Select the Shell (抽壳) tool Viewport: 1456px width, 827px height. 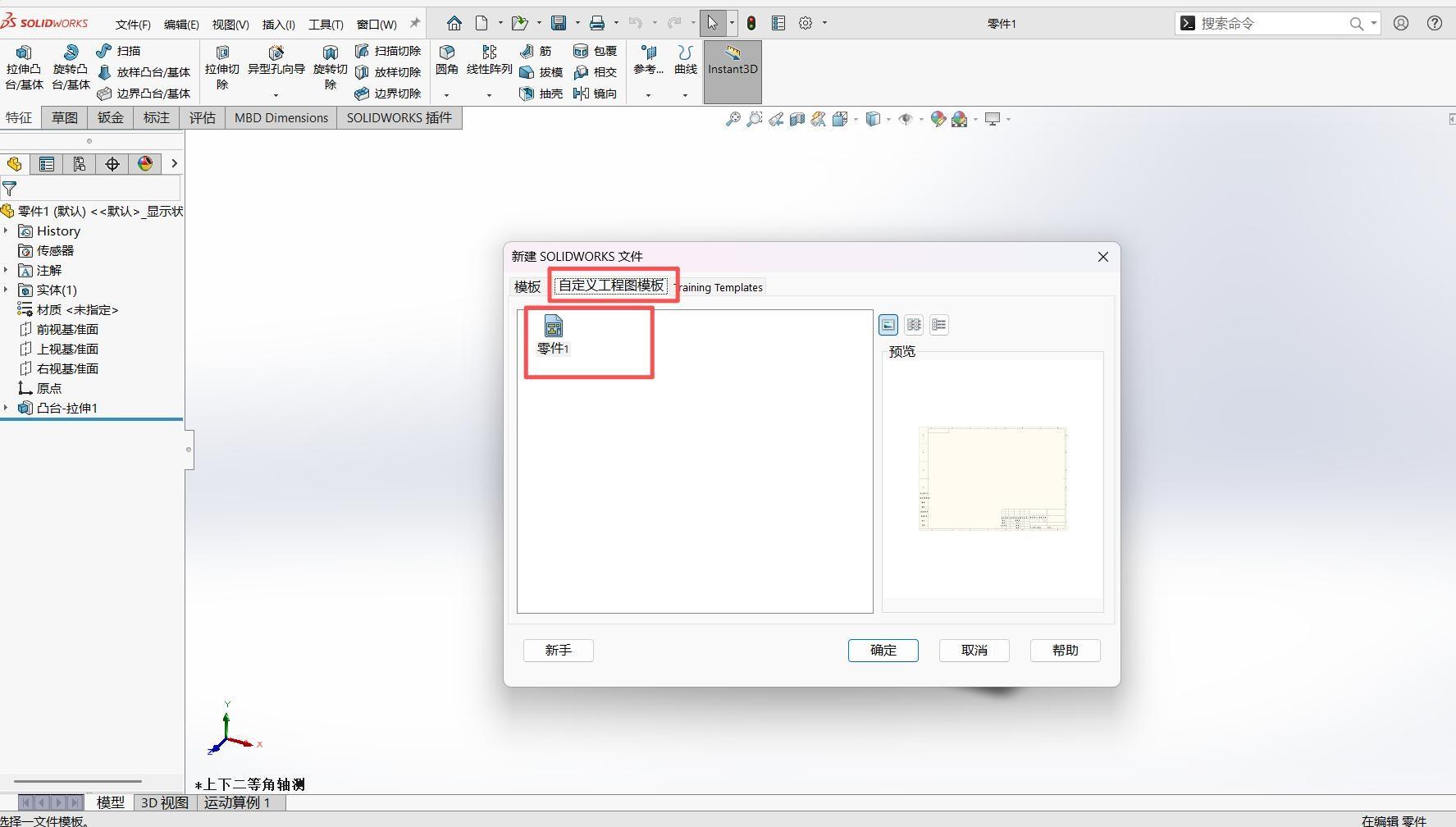tap(541, 94)
